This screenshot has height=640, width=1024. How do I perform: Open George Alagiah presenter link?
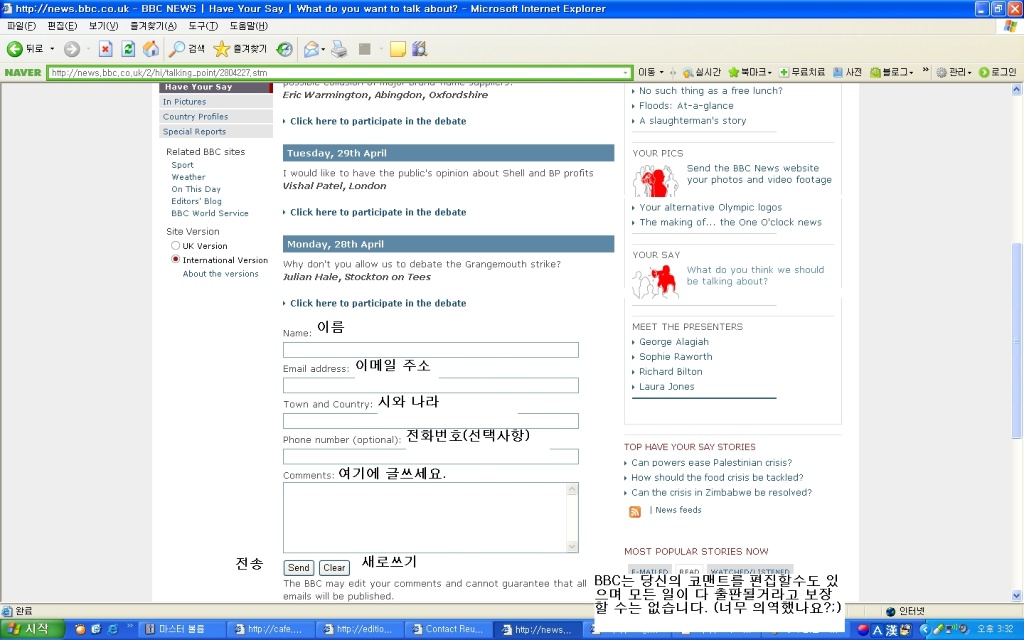pos(673,342)
